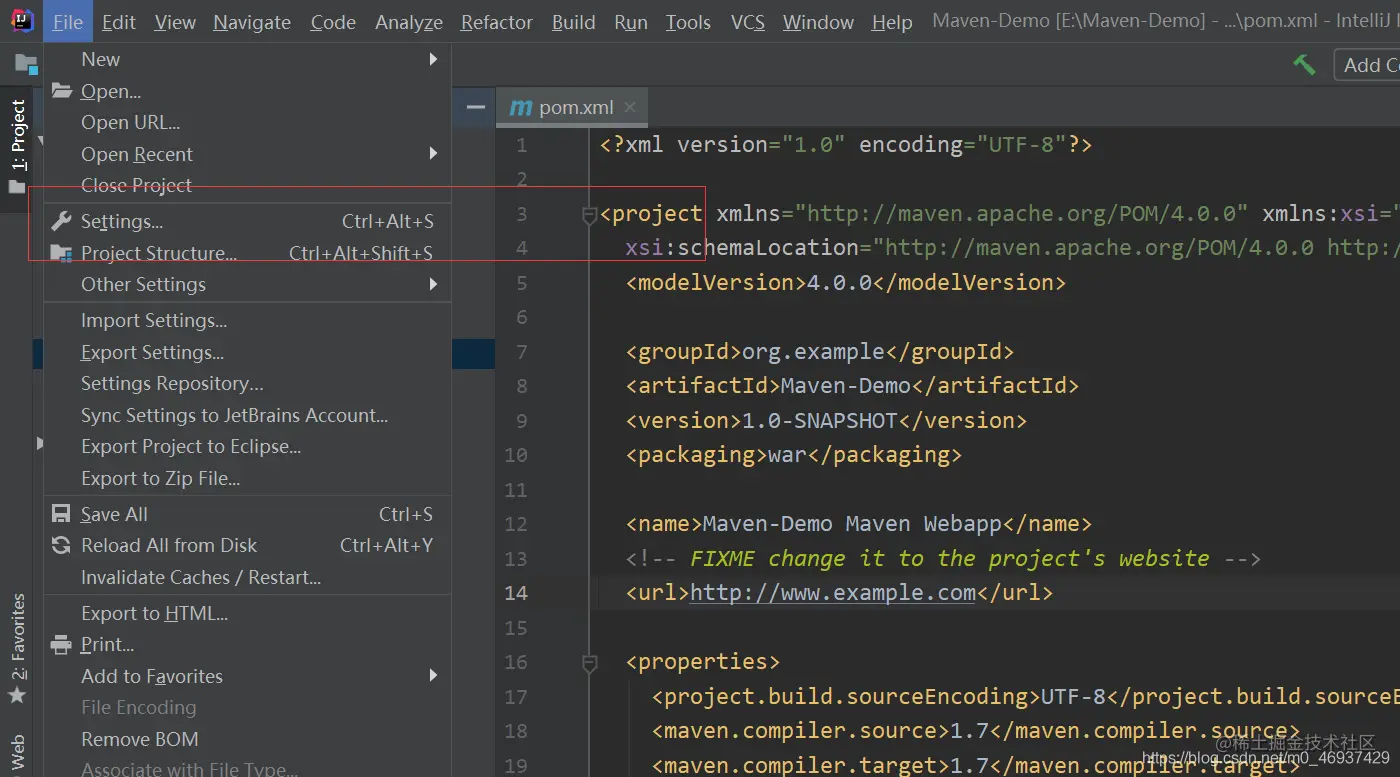
Task: Click the star icon on Favorites sidebar
Action: pos(17,694)
